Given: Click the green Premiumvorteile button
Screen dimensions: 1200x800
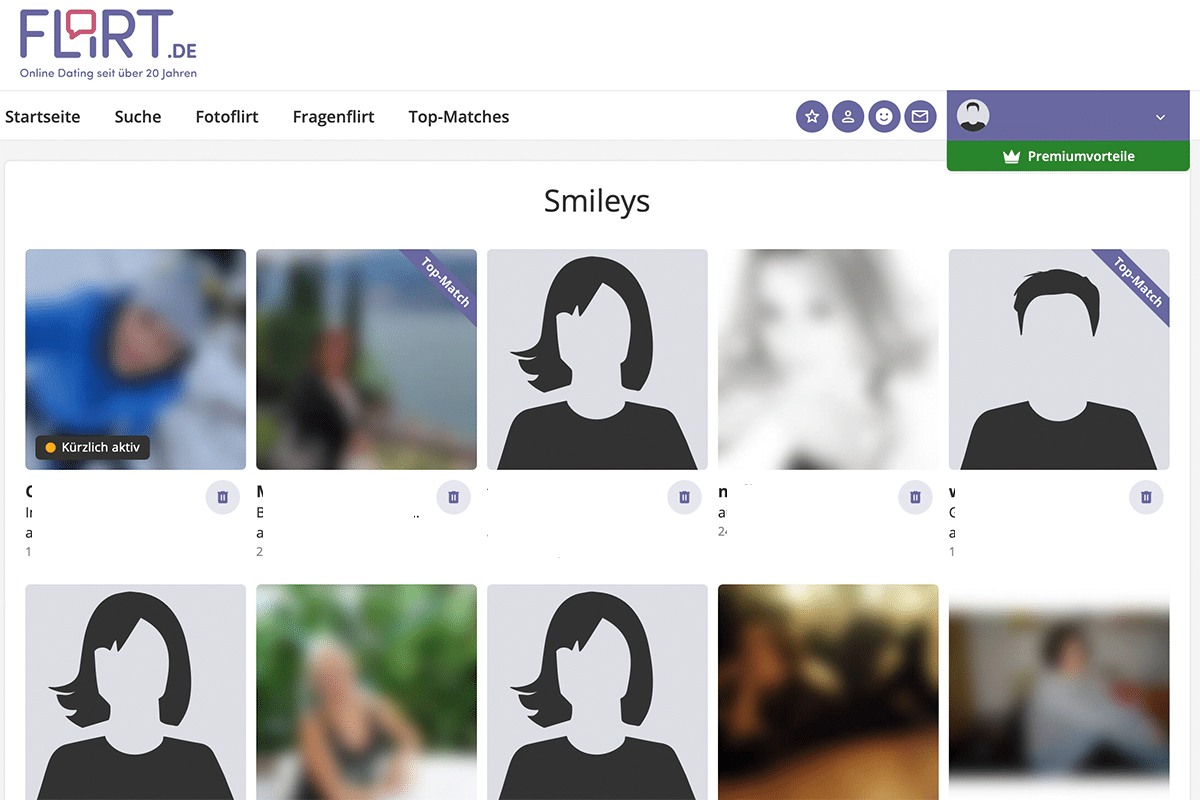Looking at the screenshot, I should click(1068, 156).
